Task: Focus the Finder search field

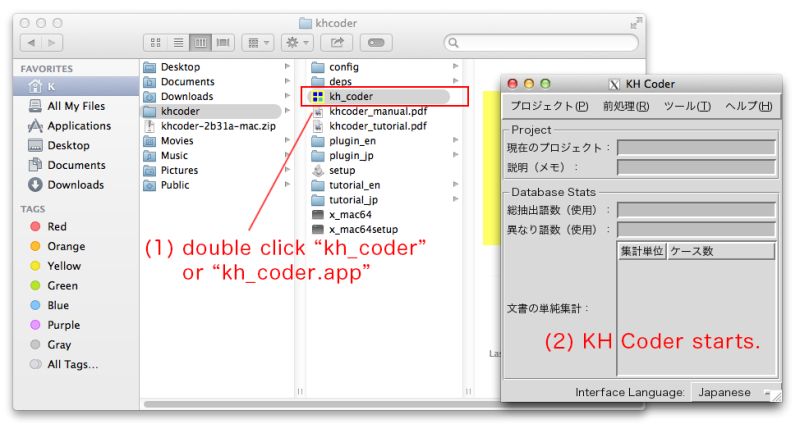Action: coord(541,43)
